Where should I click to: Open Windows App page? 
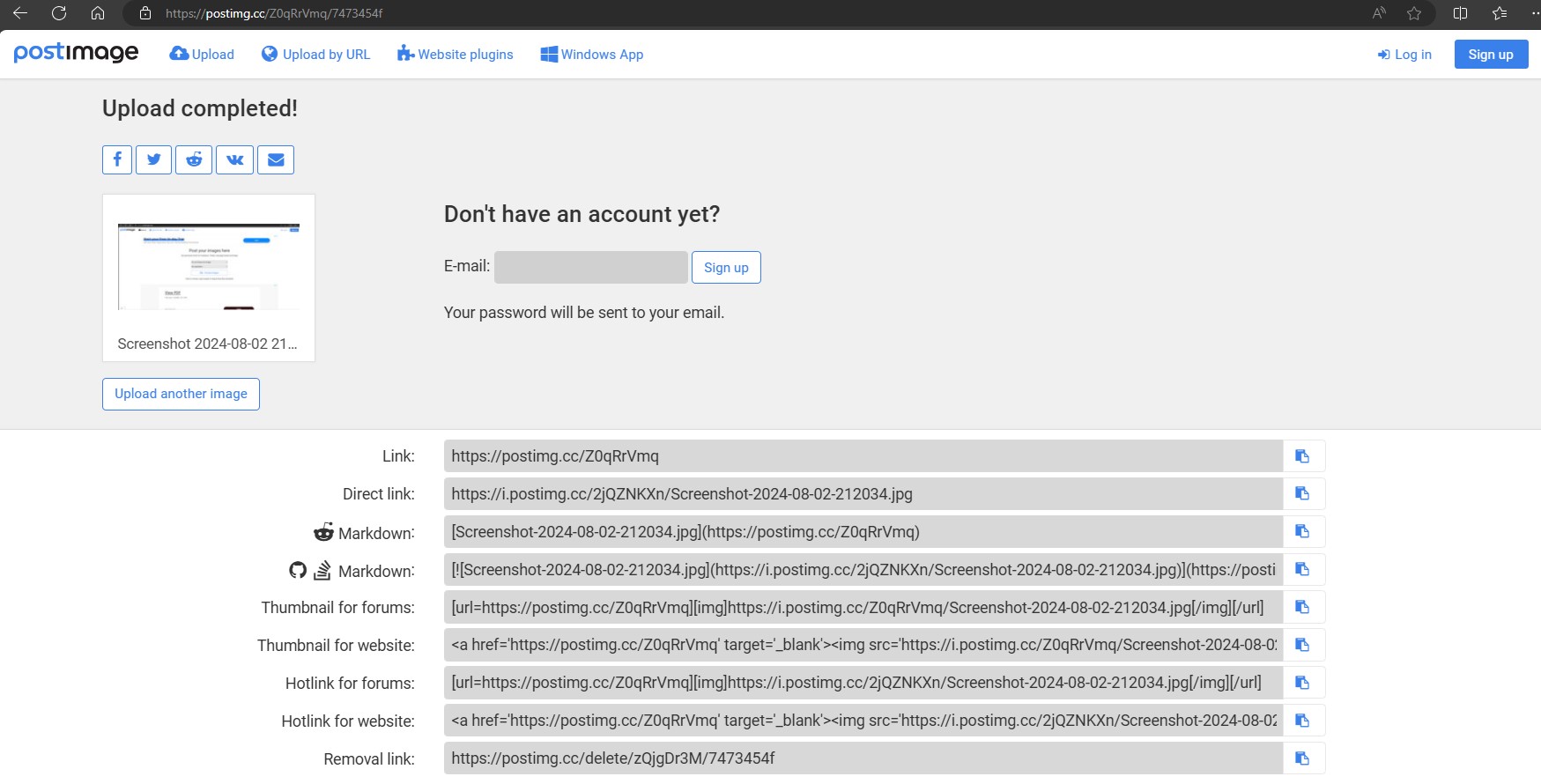click(592, 54)
